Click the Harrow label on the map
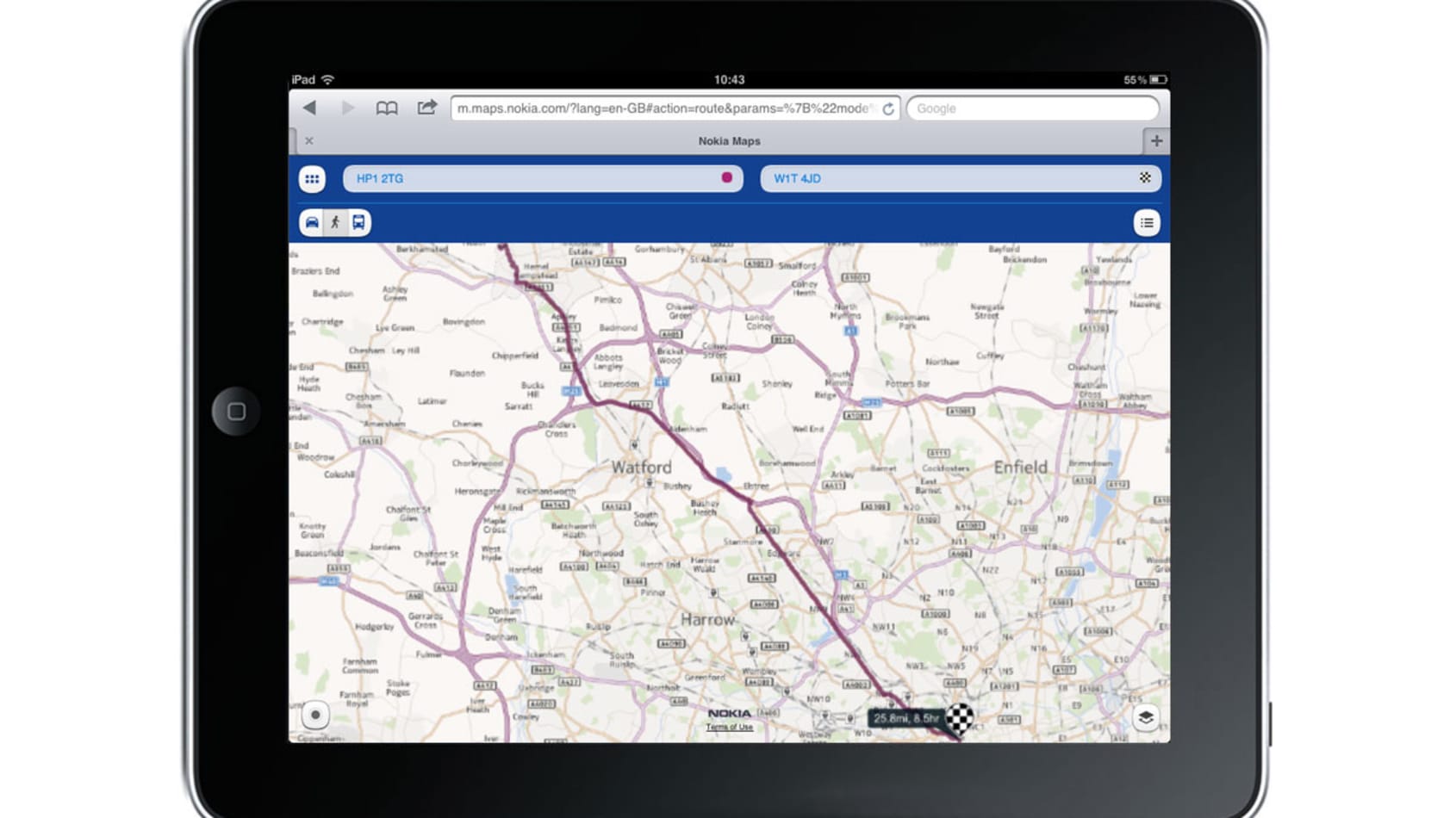This screenshot has width=1456, height=818. coord(707,619)
